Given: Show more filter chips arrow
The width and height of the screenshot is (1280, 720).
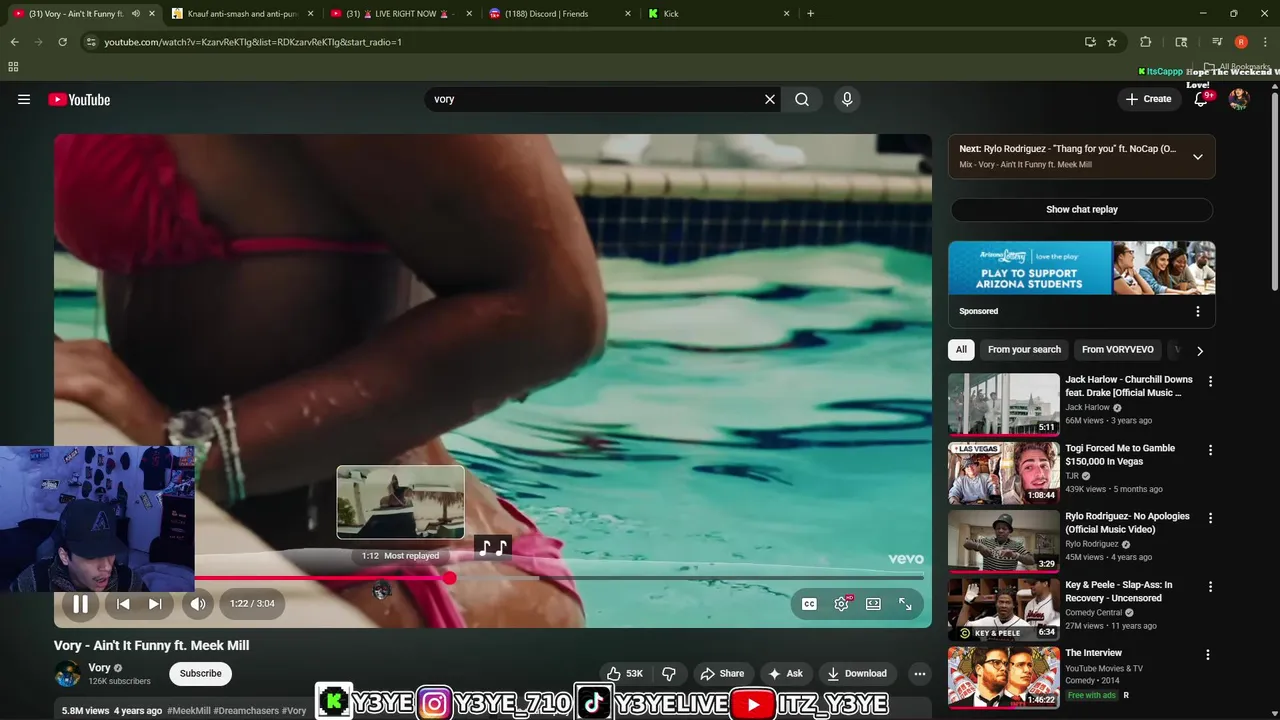Looking at the screenshot, I should (1199, 350).
